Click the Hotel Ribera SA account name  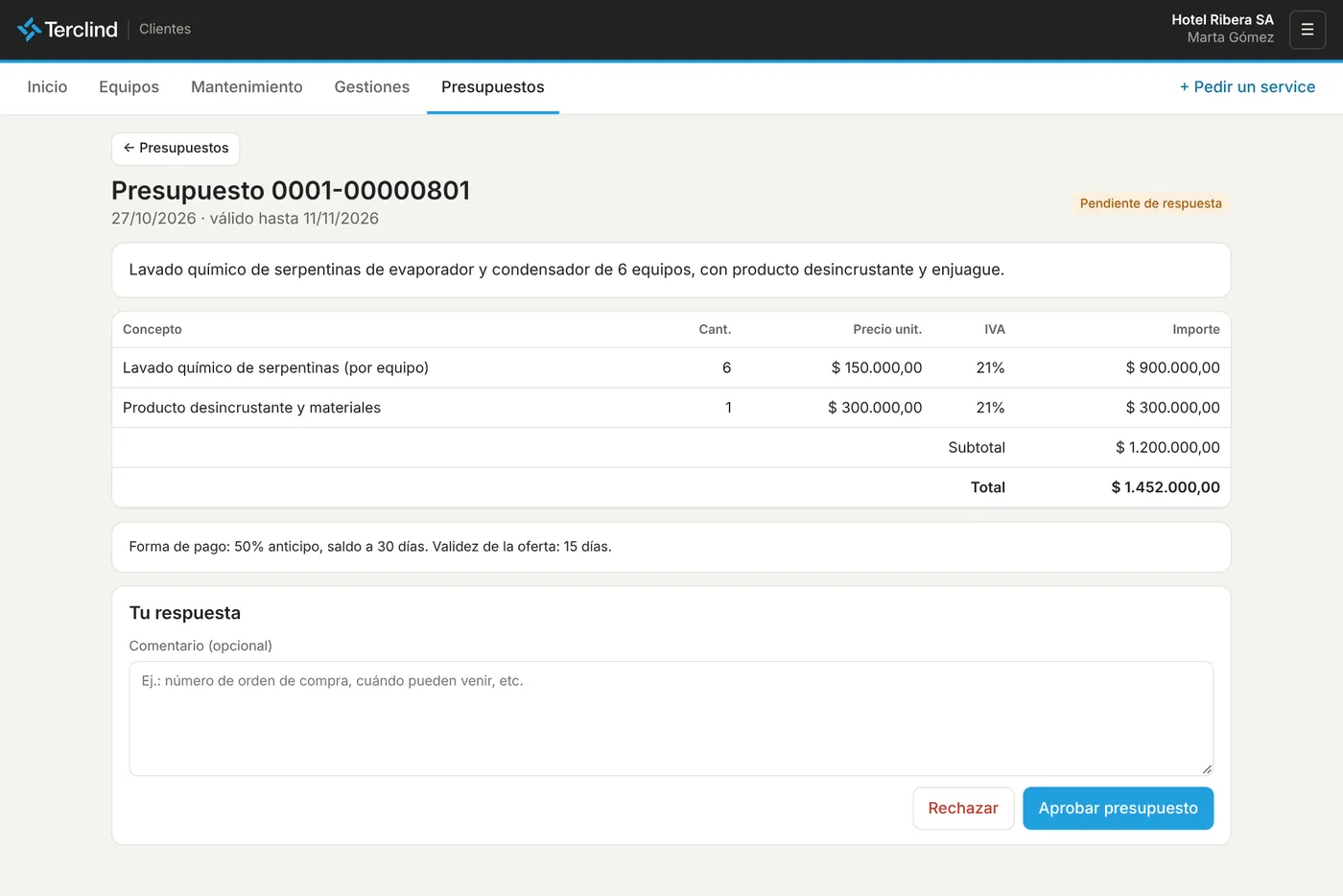tap(1222, 20)
